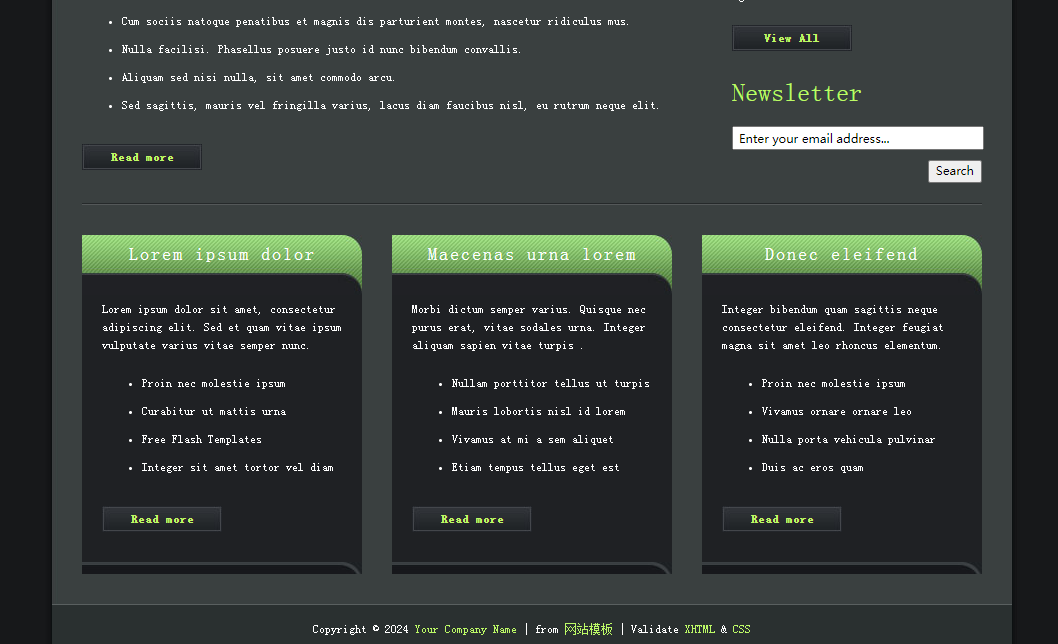Click the Maecenas urna lorem card header
The width and height of the screenshot is (1058, 644).
pos(531,255)
